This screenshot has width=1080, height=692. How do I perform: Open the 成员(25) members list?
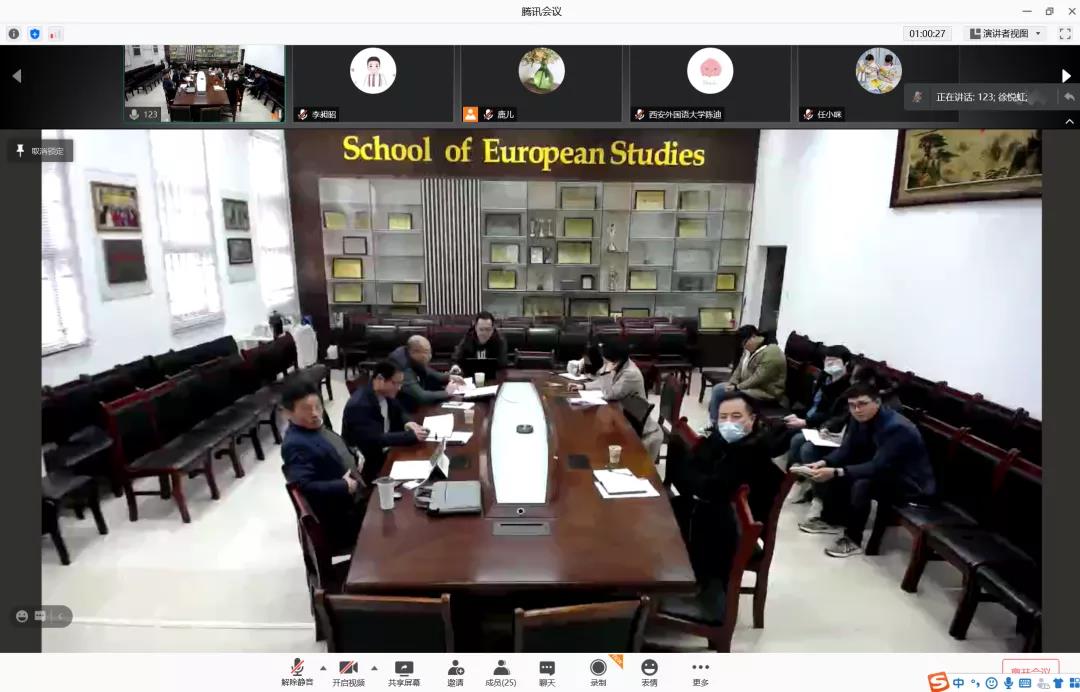(x=501, y=671)
